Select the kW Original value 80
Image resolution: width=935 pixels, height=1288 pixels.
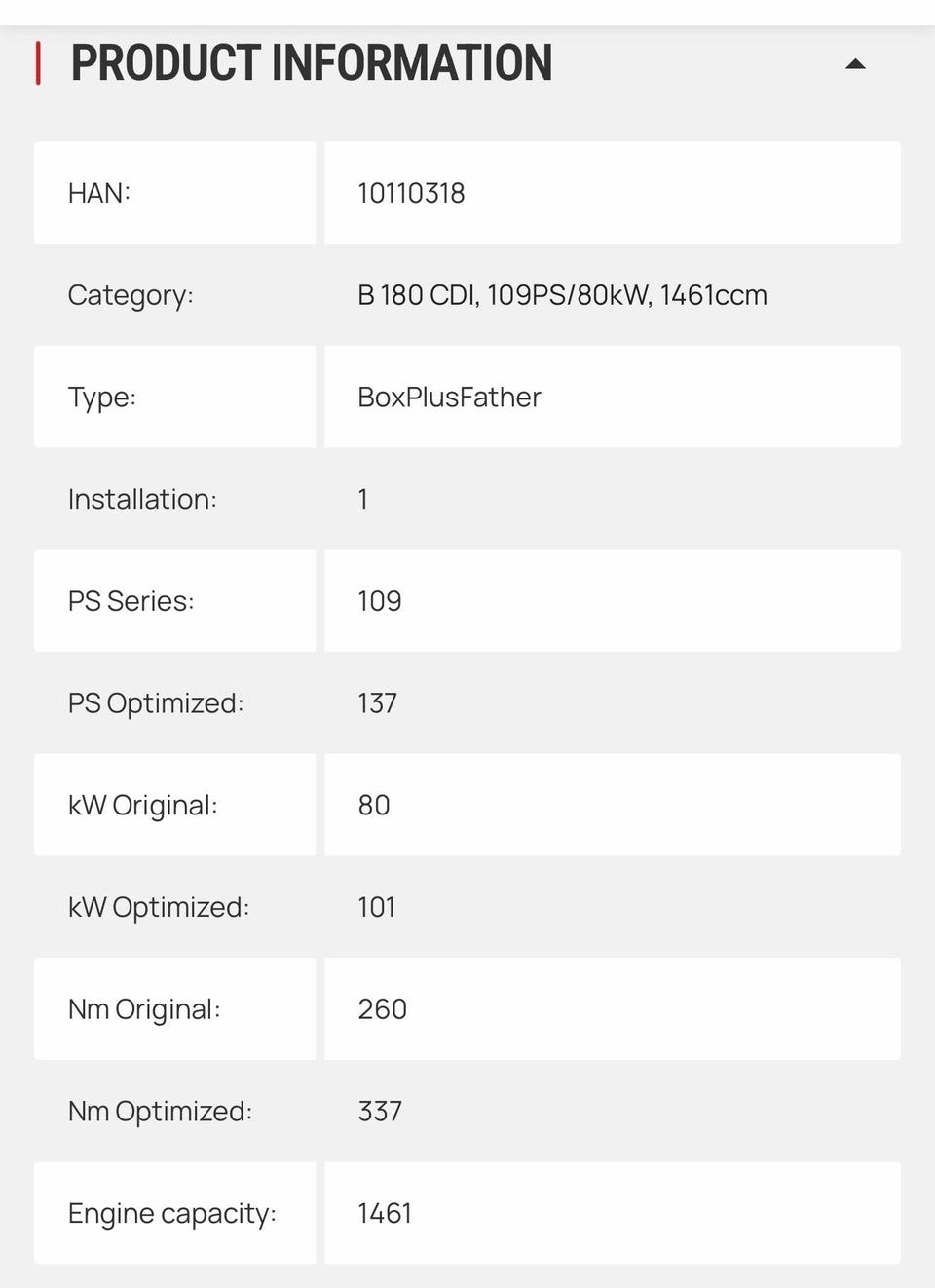coord(374,806)
